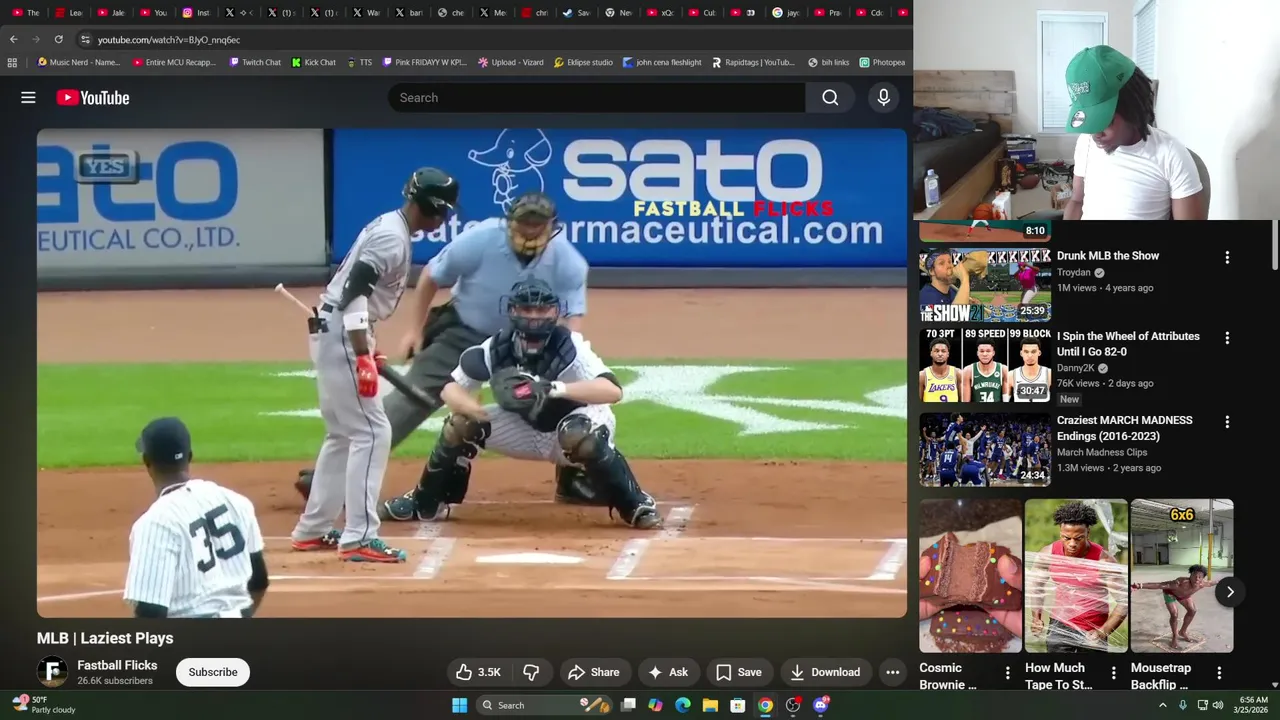The image size is (1280, 720).
Task: Click the address bar URL
Action: point(169,40)
